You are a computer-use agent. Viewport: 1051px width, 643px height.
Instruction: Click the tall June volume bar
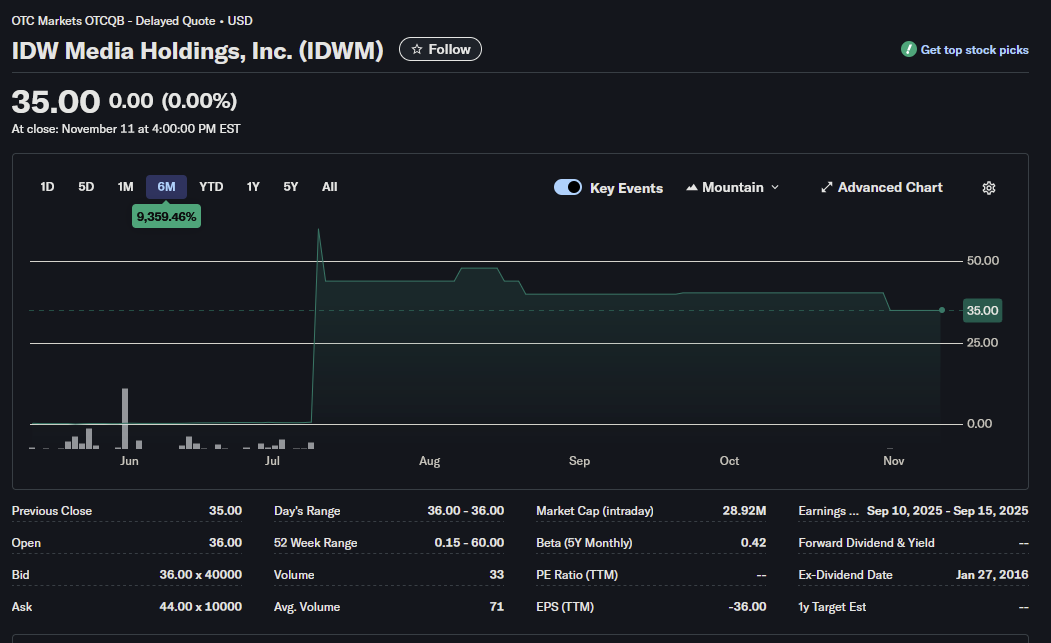(125, 418)
